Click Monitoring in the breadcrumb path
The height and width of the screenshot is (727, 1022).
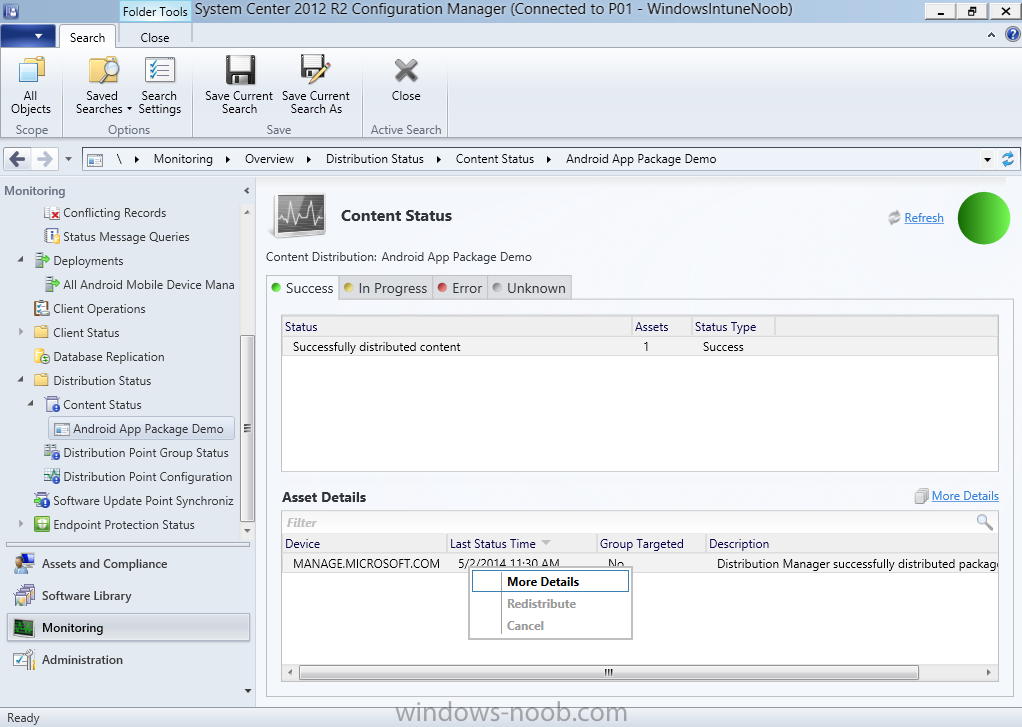click(183, 159)
